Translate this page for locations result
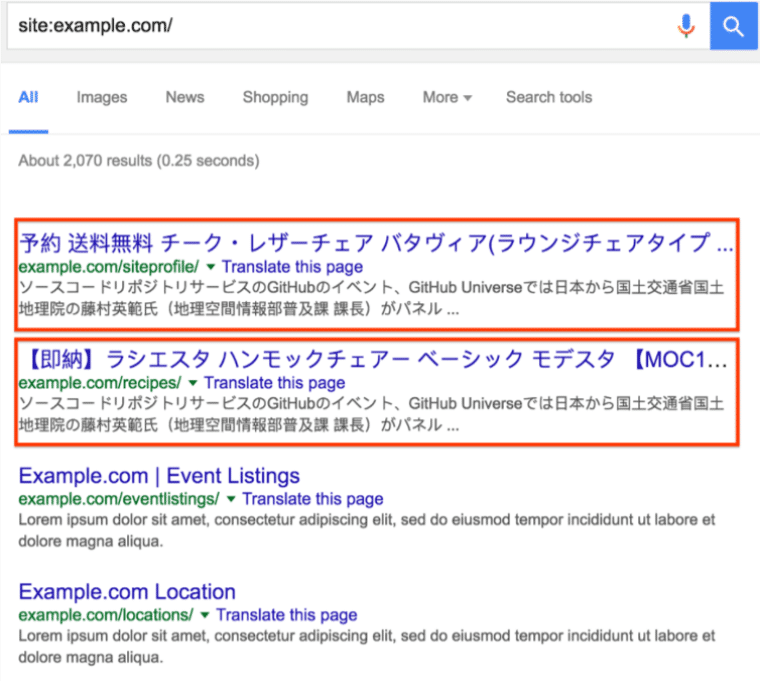The height and width of the screenshot is (681, 760). (286, 615)
